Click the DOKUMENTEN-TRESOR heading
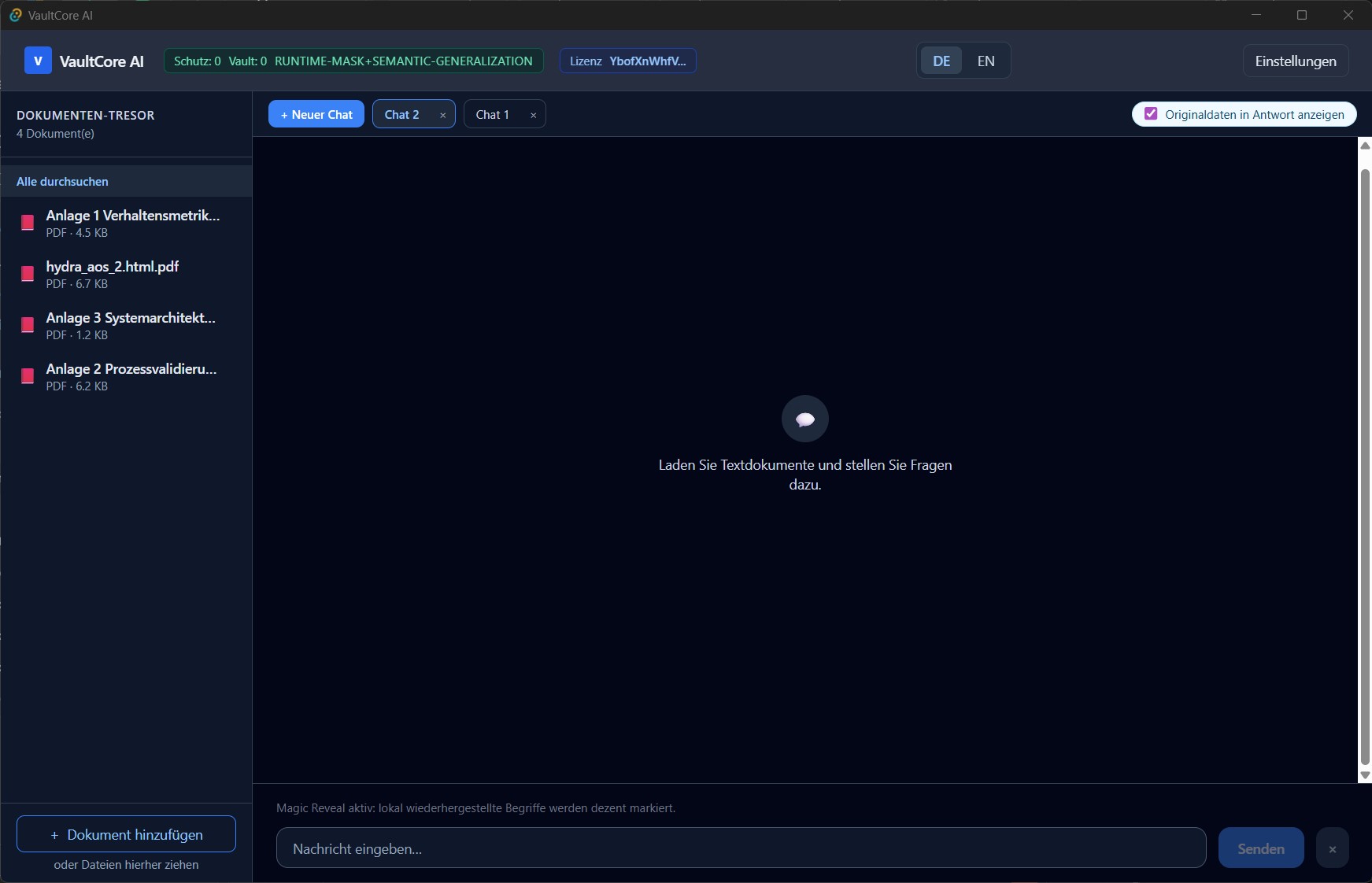 click(x=86, y=115)
